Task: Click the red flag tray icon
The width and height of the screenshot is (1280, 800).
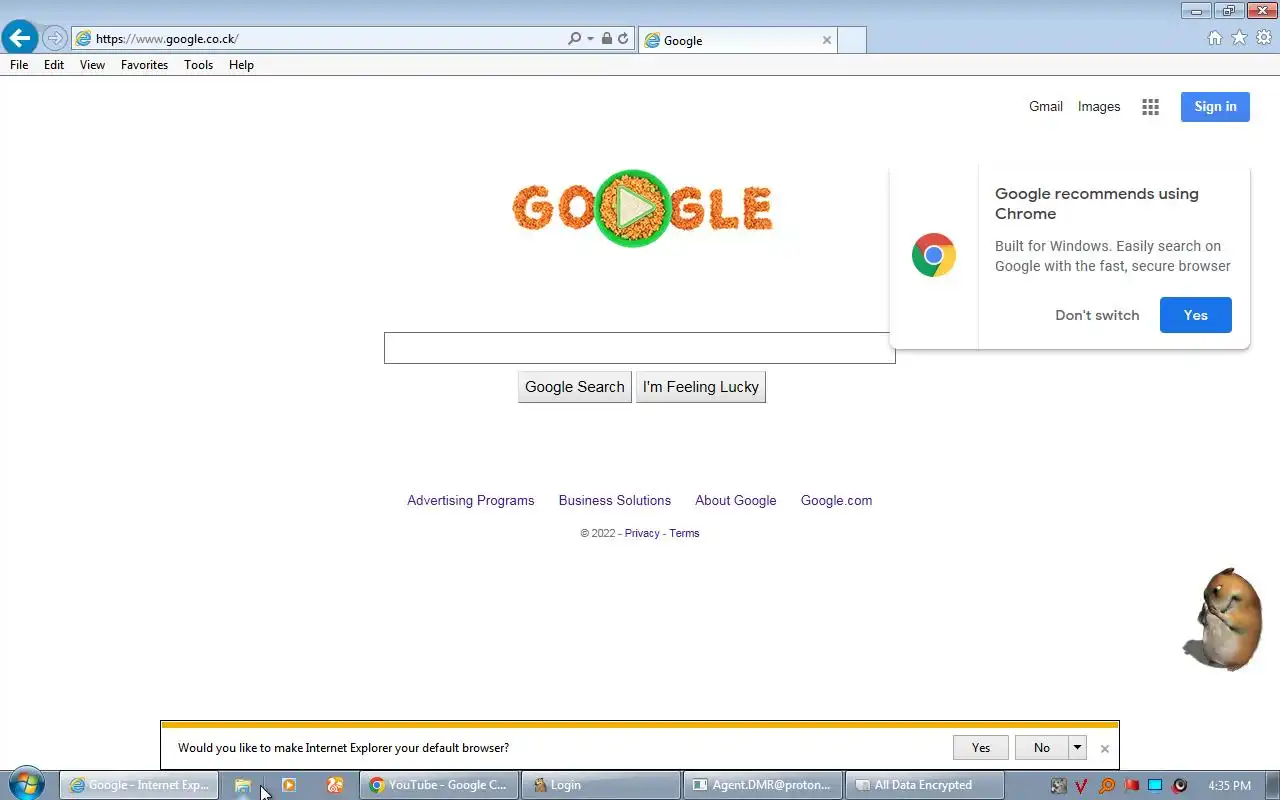Action: pos(1131,786)
